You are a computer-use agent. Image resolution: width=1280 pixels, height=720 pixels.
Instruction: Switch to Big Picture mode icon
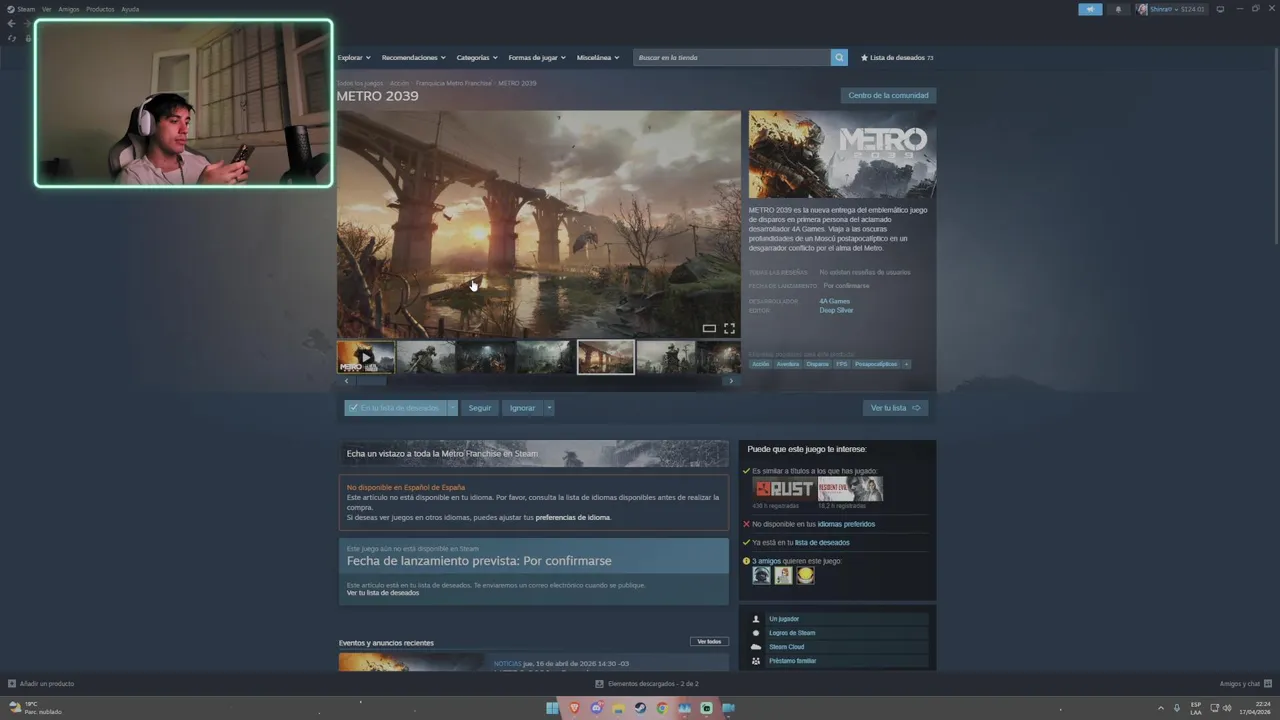[1220, 9]
